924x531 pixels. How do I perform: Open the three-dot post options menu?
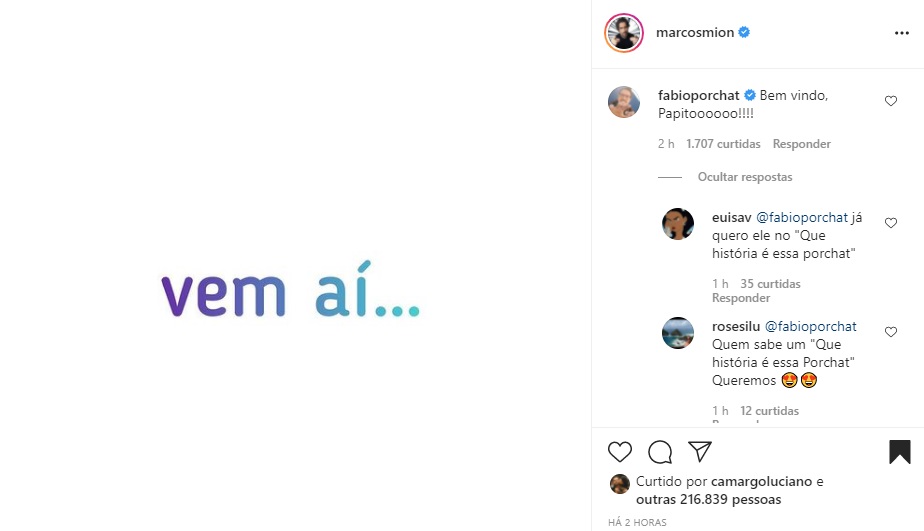point(902,33)
